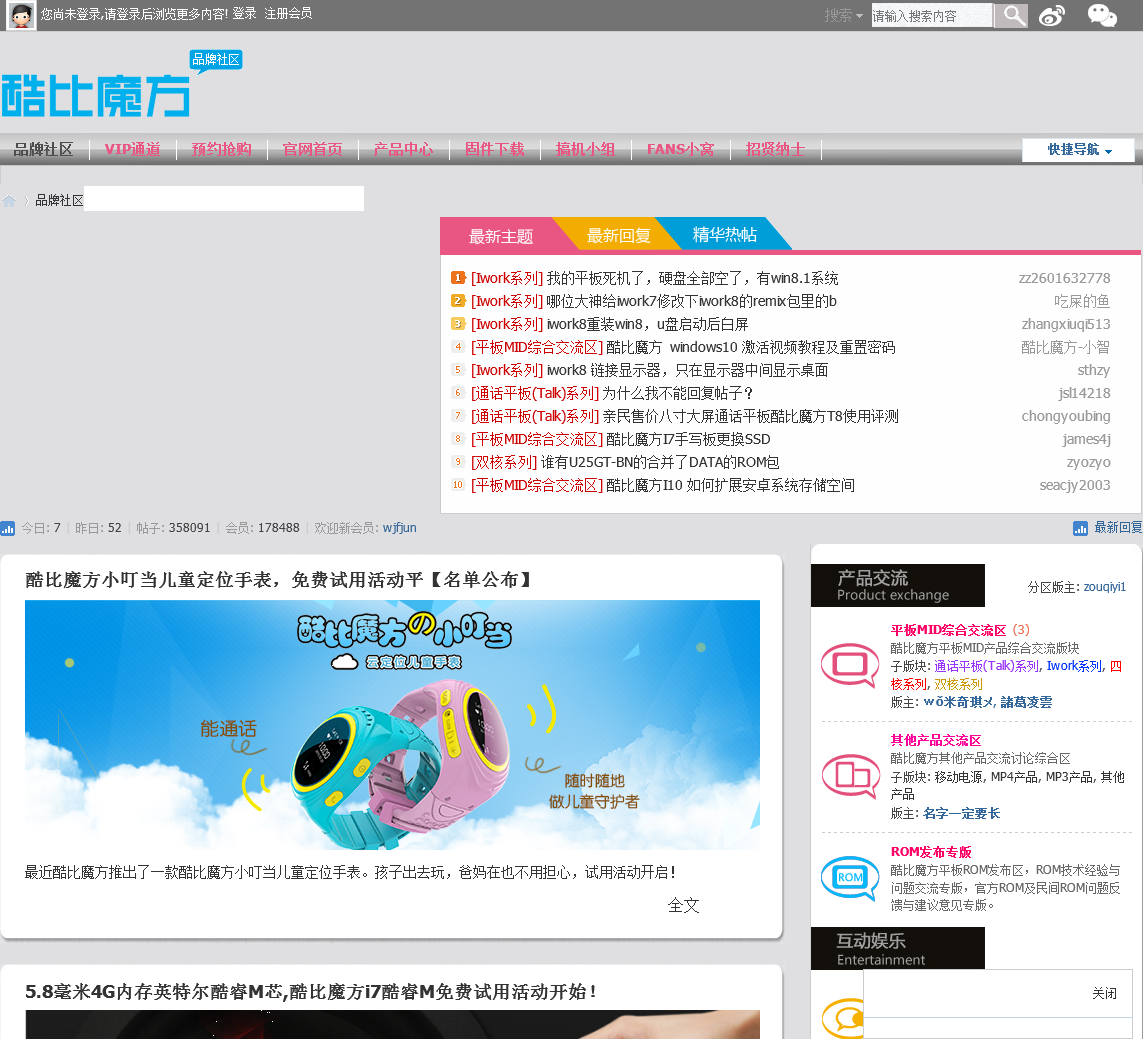
Task: Click the [Iwork系列] tag on post 1
Action: [507, 279]
